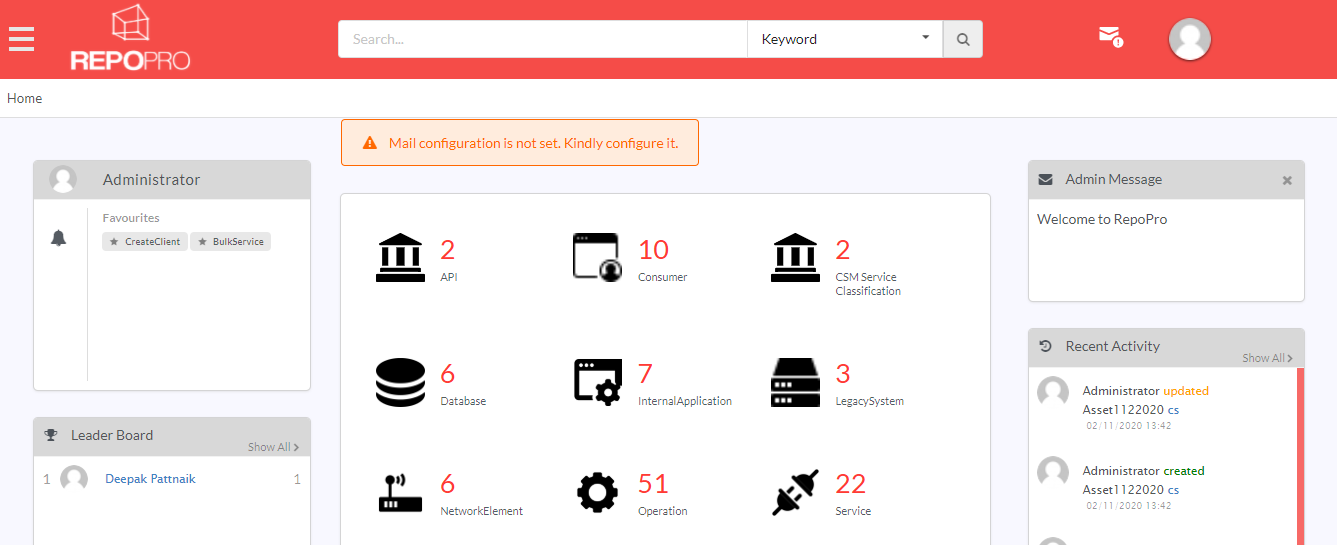The width and height of the screenshot is (1337, 545).
Task: Open the user profile avatar menu
Action: pyautogui.click(x=1190, y=39)
